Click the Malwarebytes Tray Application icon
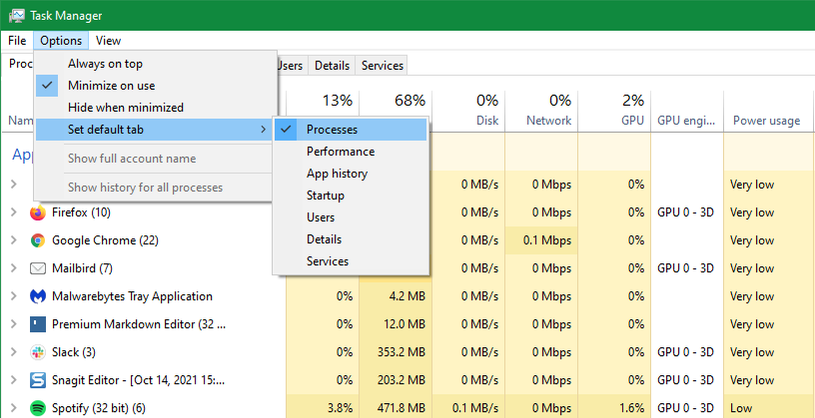This screenshot has height=418, width=815. pos(38,296)
